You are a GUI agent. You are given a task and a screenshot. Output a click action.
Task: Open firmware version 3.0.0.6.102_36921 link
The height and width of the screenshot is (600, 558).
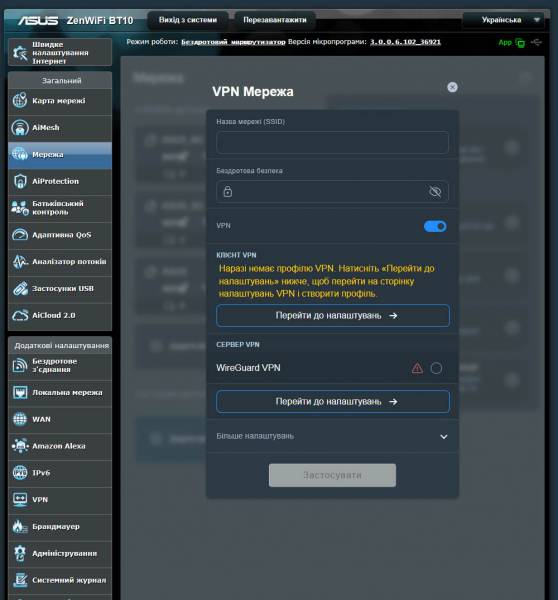405,42
